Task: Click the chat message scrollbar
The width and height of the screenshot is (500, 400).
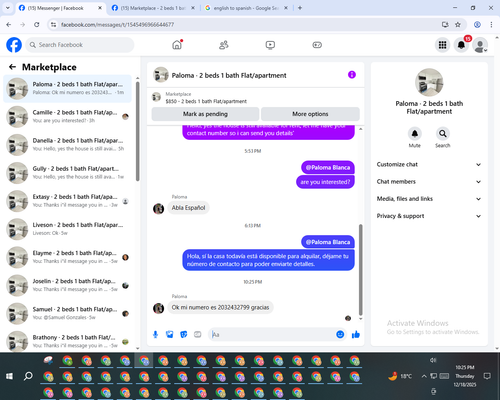Action: click(x=360, y=270)
